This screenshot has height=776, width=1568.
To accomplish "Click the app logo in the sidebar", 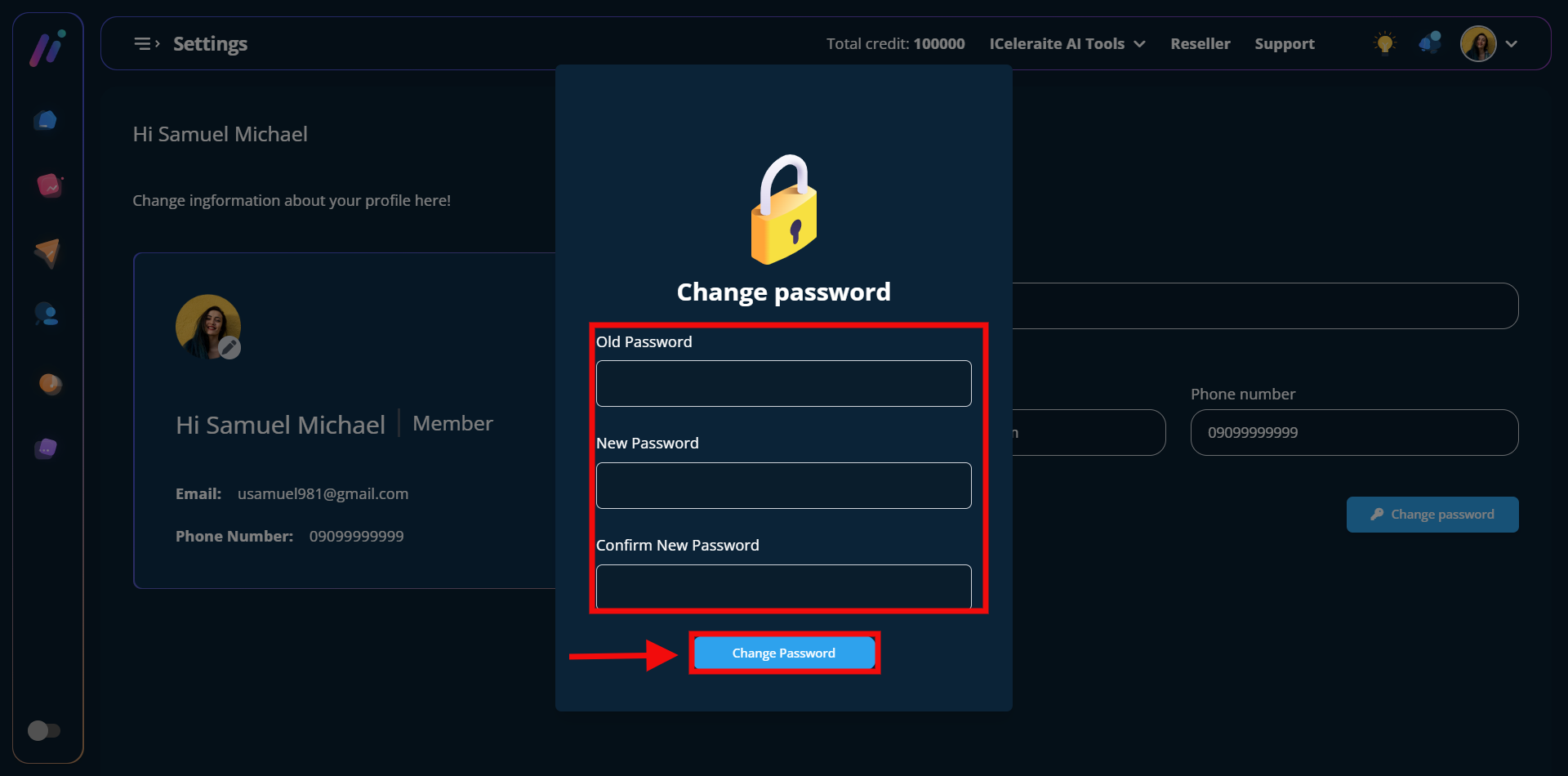I will point(47,48).
